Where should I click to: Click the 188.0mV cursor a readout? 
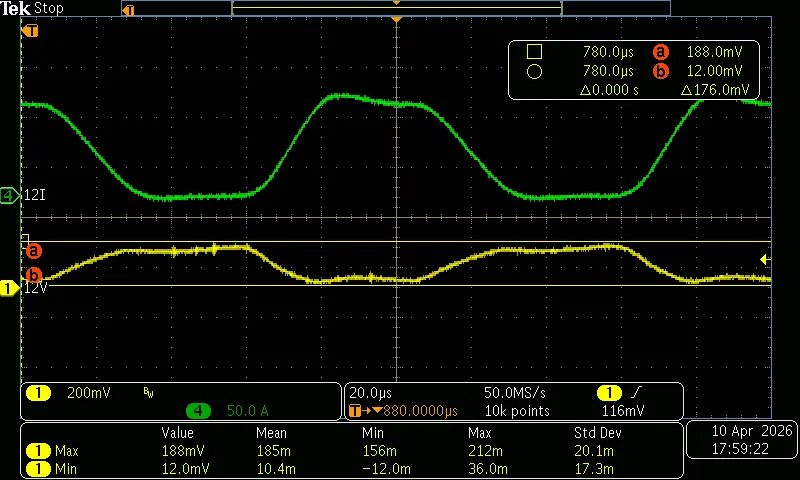pyautogui.click(x=714, y=52)
